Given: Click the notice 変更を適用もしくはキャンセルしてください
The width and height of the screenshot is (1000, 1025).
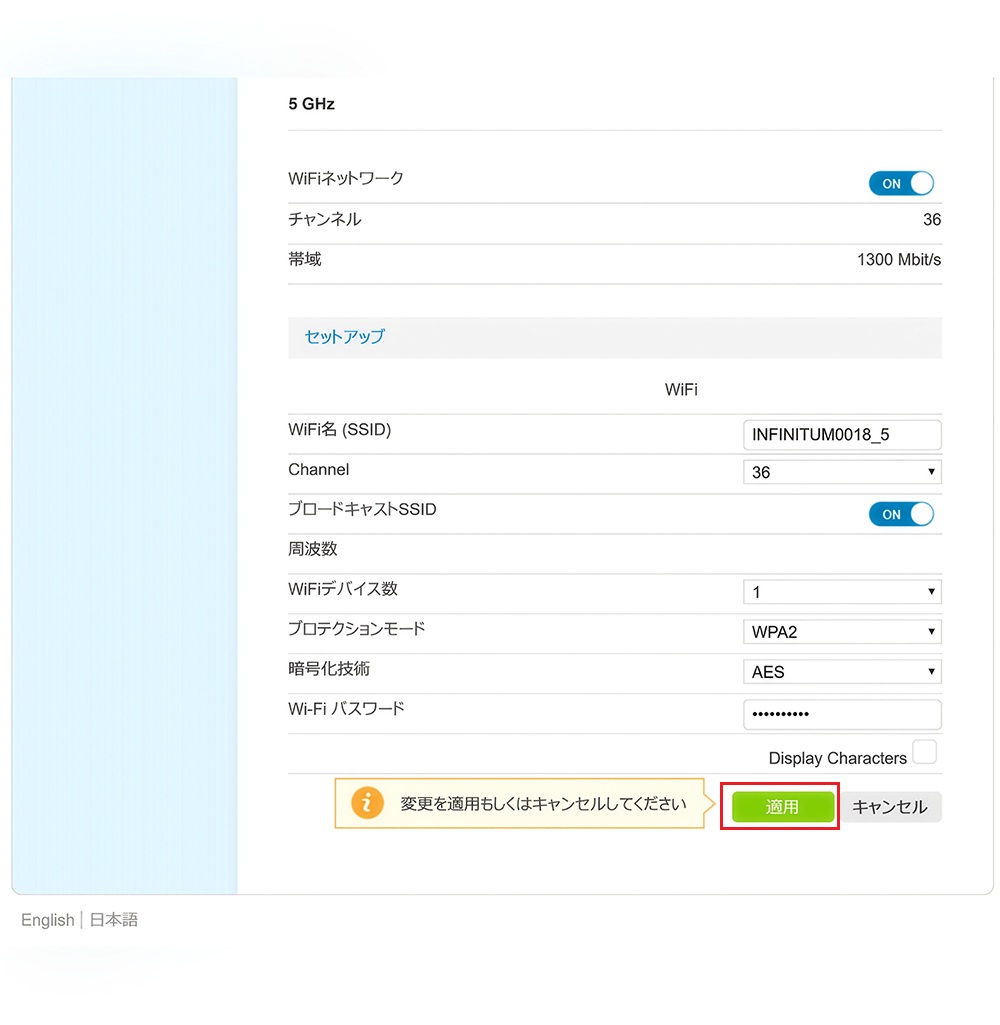Looking at the screenshot, I should click(x=543, y=803).
